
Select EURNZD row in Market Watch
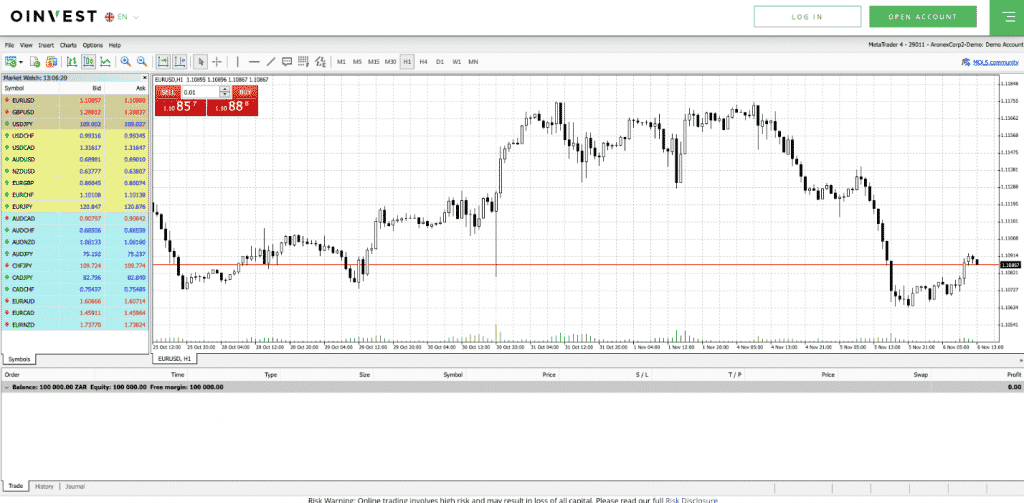75,325
